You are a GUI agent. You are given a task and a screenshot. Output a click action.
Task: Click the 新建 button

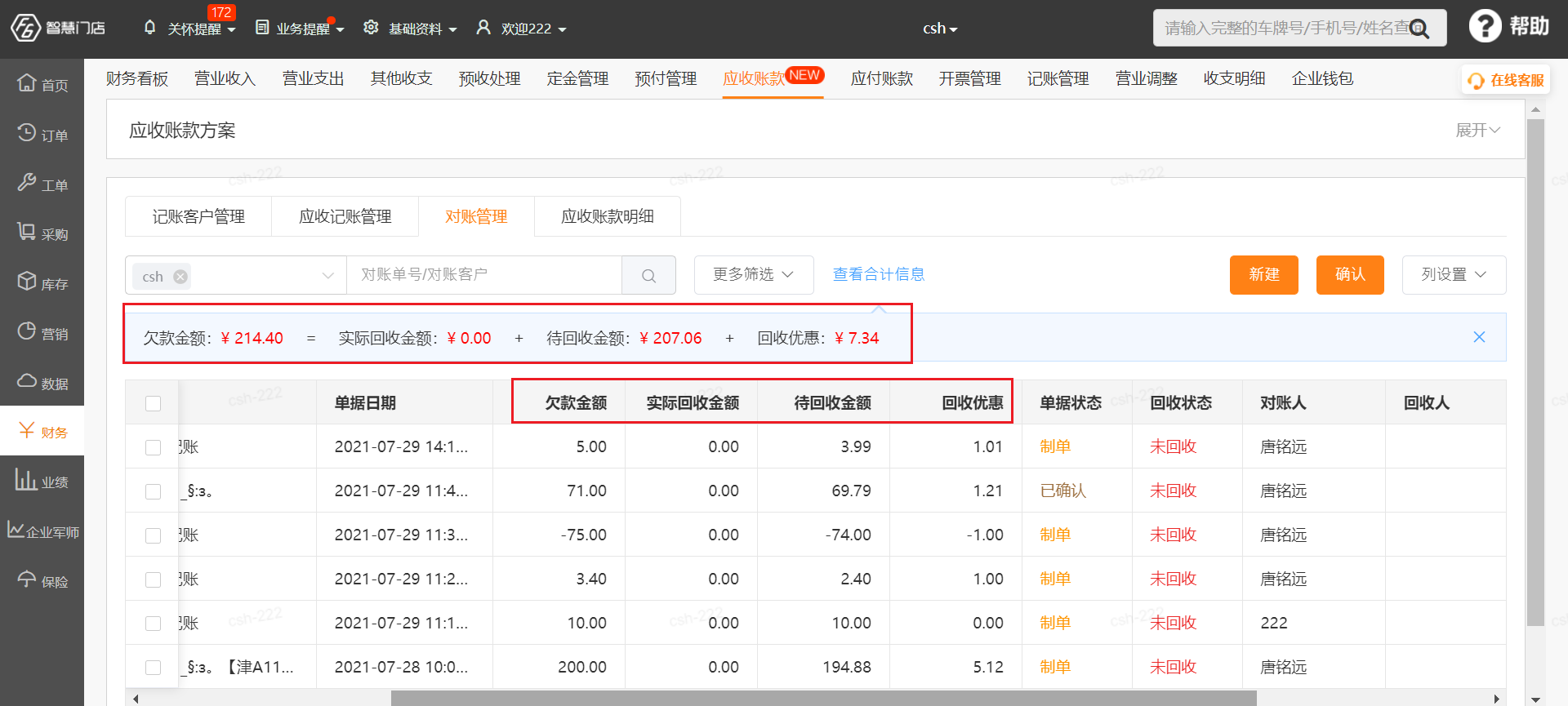click(x=1264, y=275)
